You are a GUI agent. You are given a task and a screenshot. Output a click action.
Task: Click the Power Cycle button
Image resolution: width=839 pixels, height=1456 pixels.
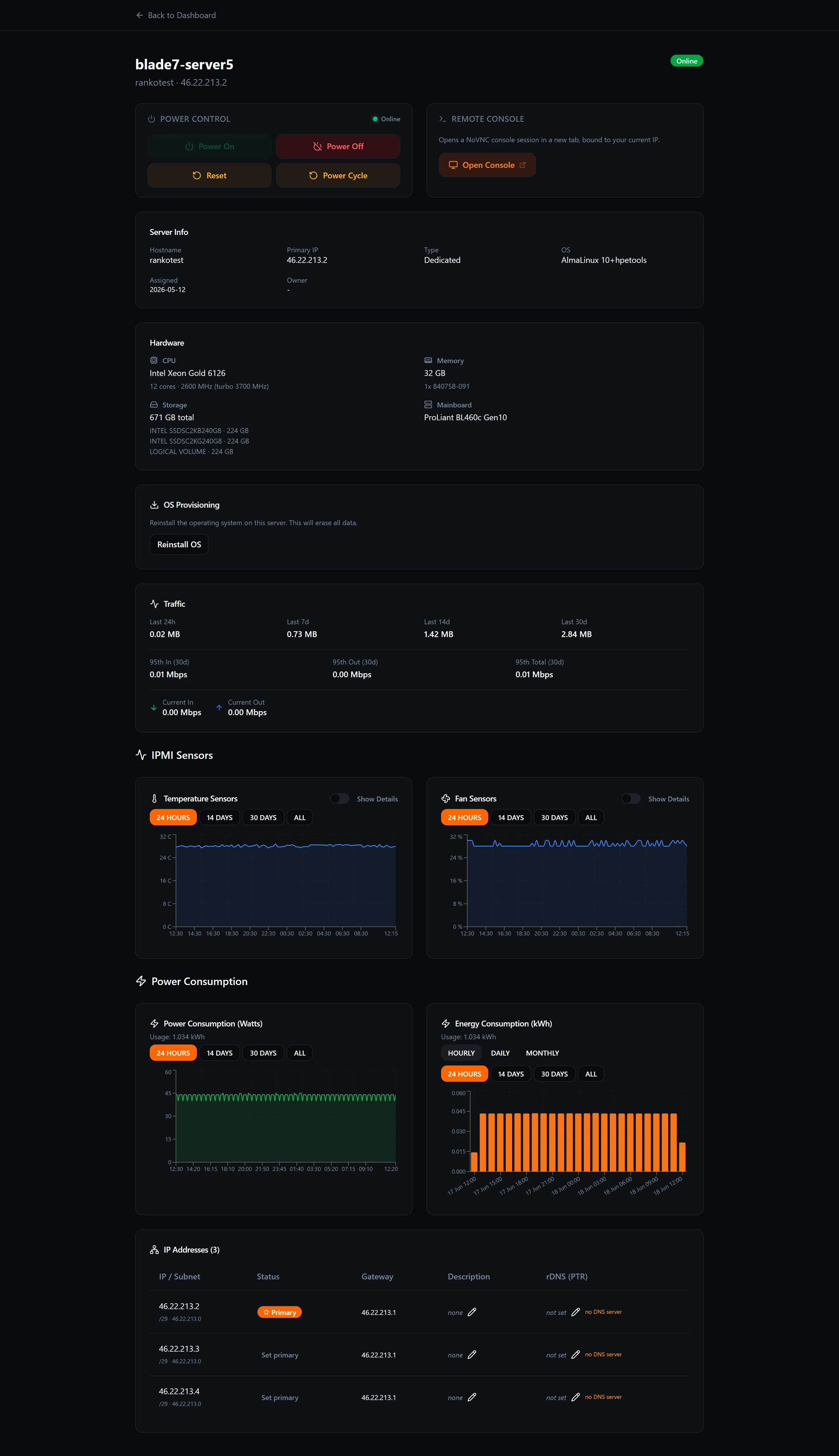tap(338, 175)
